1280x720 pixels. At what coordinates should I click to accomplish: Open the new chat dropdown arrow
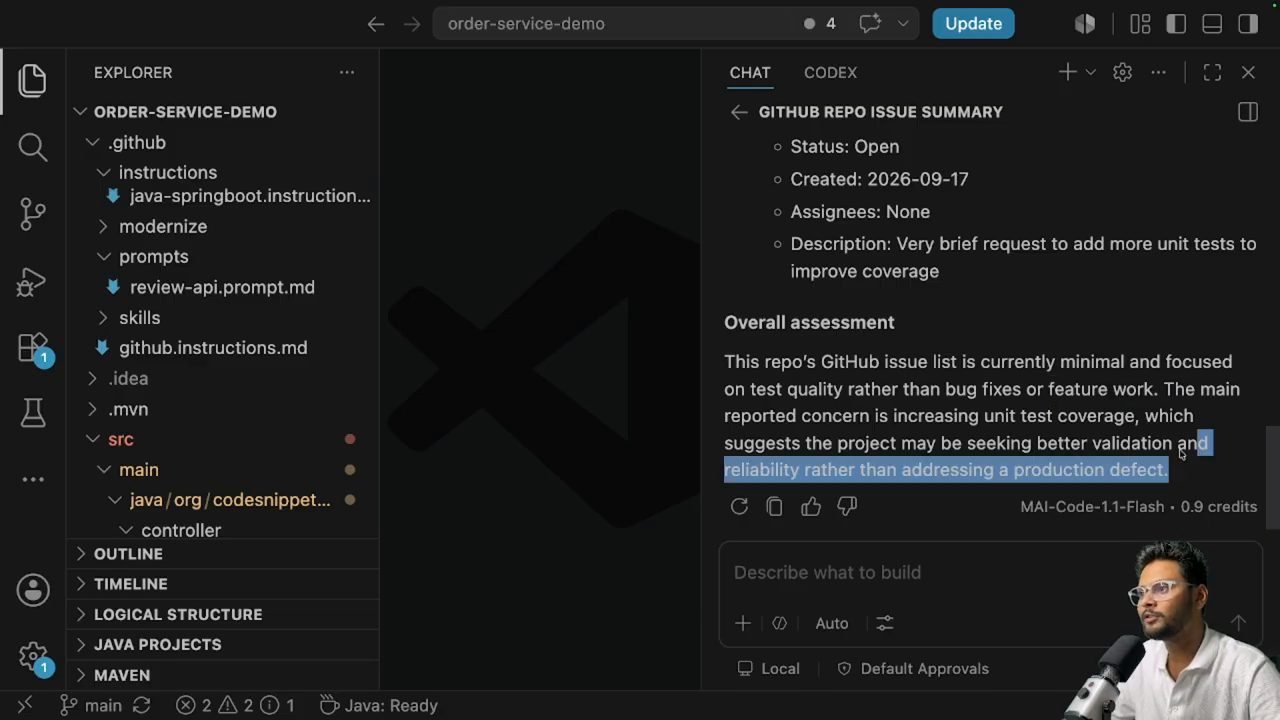click(1091, 72)
